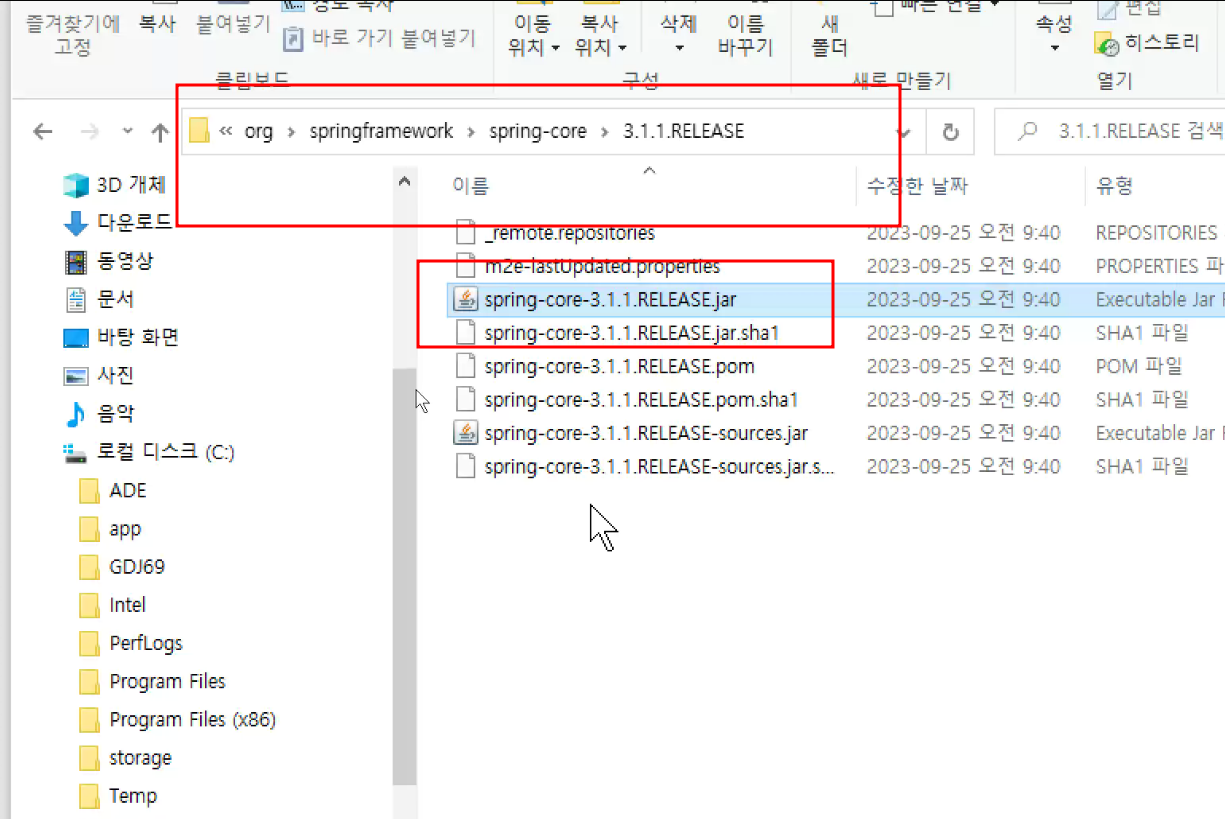Open the '속성' ribbon dropdown

click(1054, 47)
